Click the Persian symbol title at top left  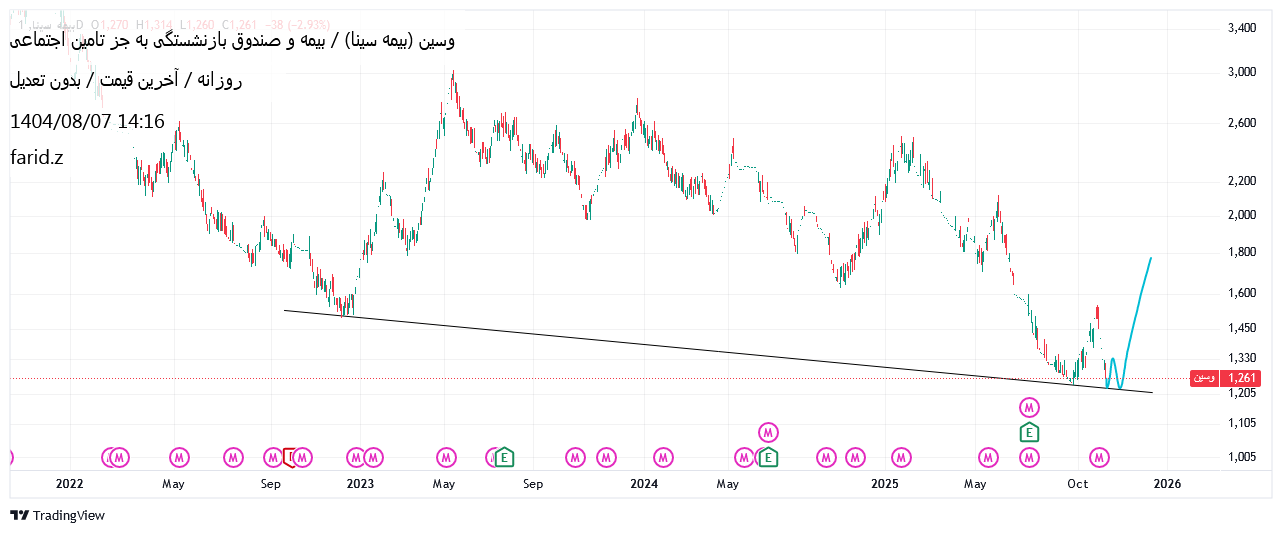[x=232, y=41]
